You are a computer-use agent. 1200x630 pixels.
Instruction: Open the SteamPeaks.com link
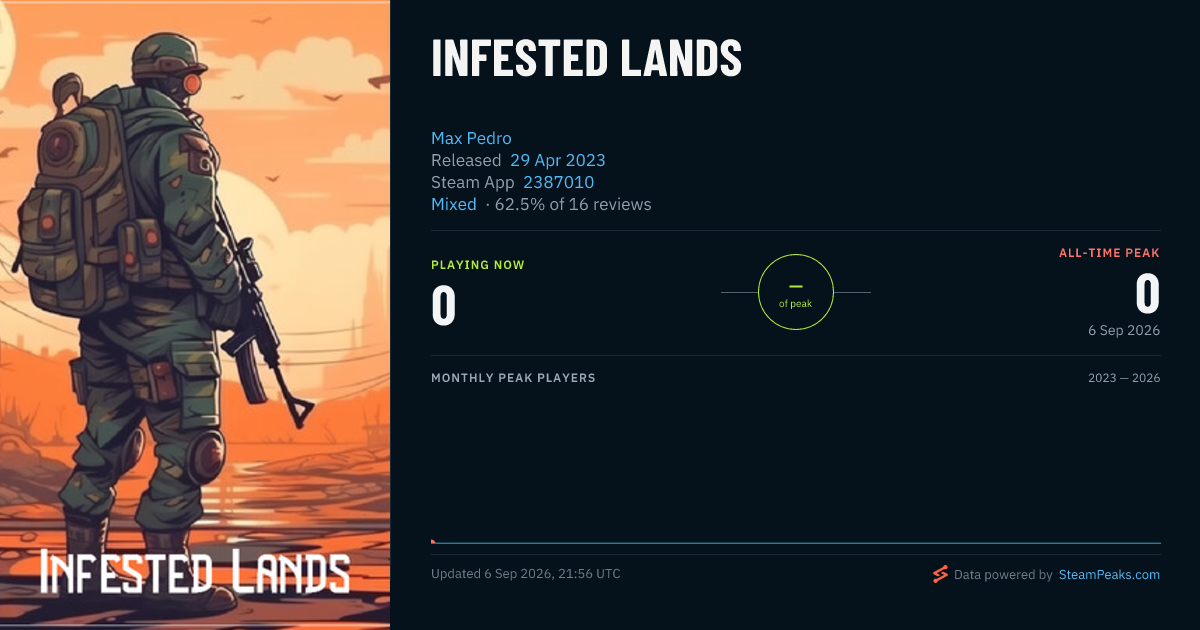point(1109,575)
